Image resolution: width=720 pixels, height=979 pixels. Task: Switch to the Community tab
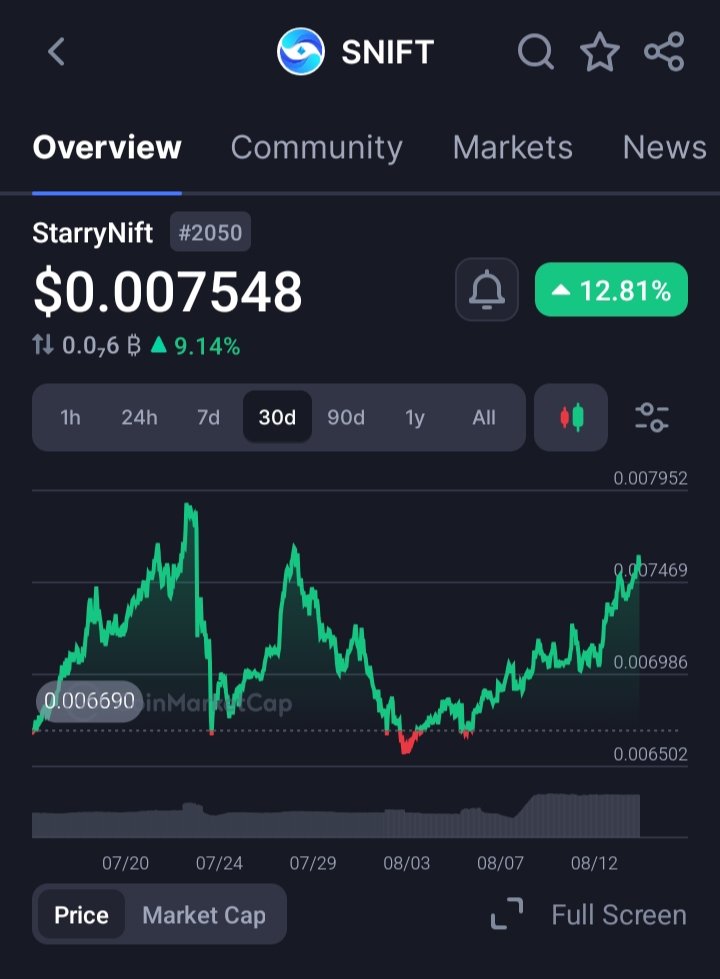click(317, 149)
